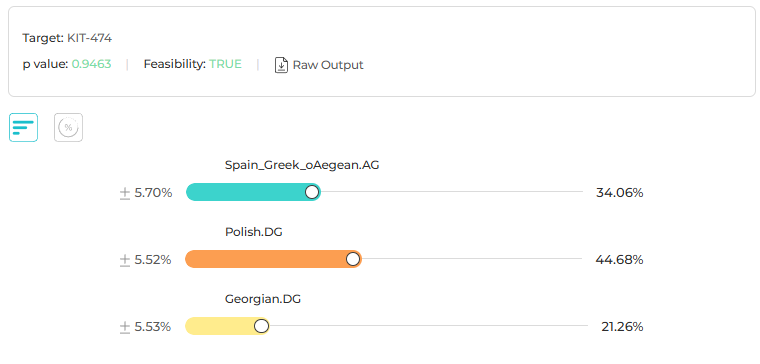Select the Georgian.DG source label
760x364 pixels.
[x=263, y=299]
